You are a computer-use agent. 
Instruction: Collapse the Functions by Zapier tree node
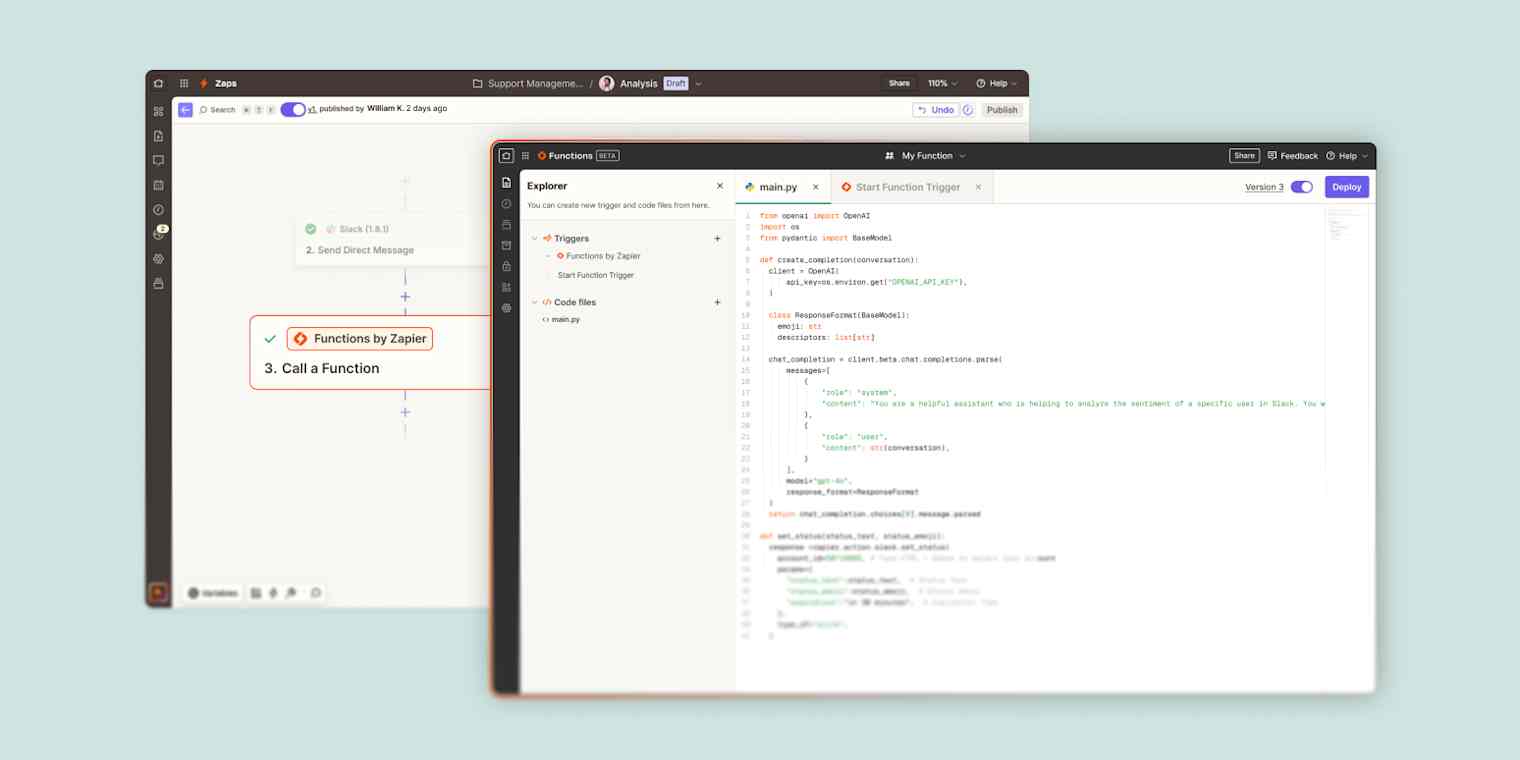(548, 257)
